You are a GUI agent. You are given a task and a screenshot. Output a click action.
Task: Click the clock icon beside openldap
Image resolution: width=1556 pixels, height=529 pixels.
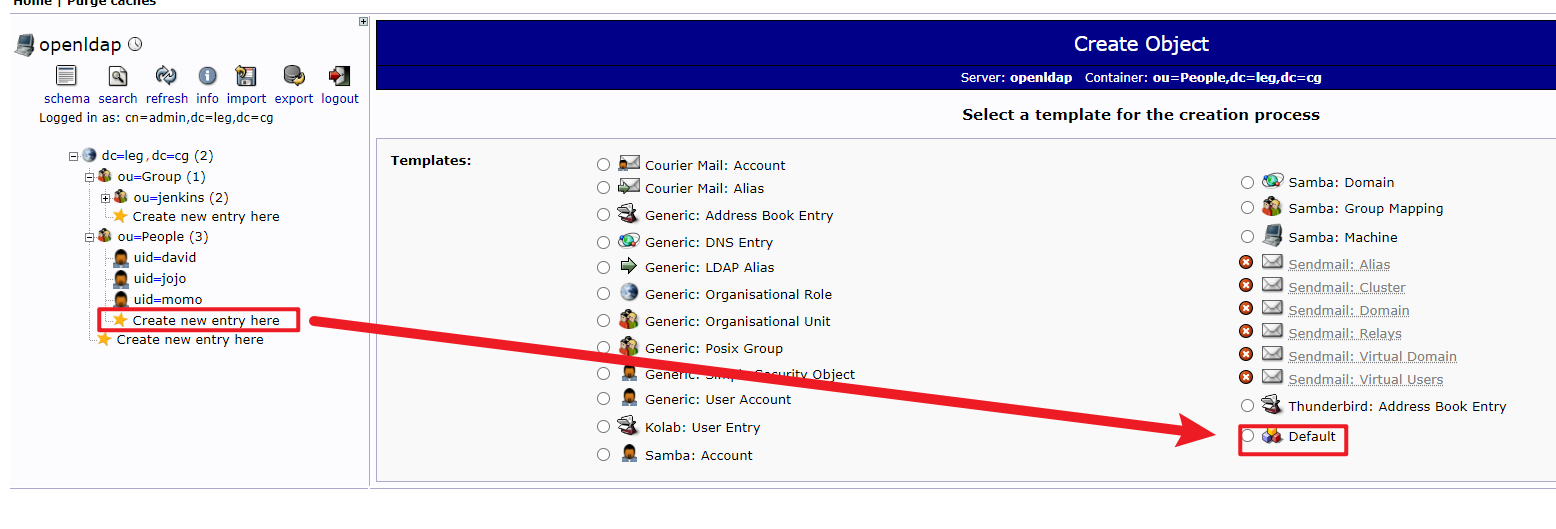coord(135,44)
